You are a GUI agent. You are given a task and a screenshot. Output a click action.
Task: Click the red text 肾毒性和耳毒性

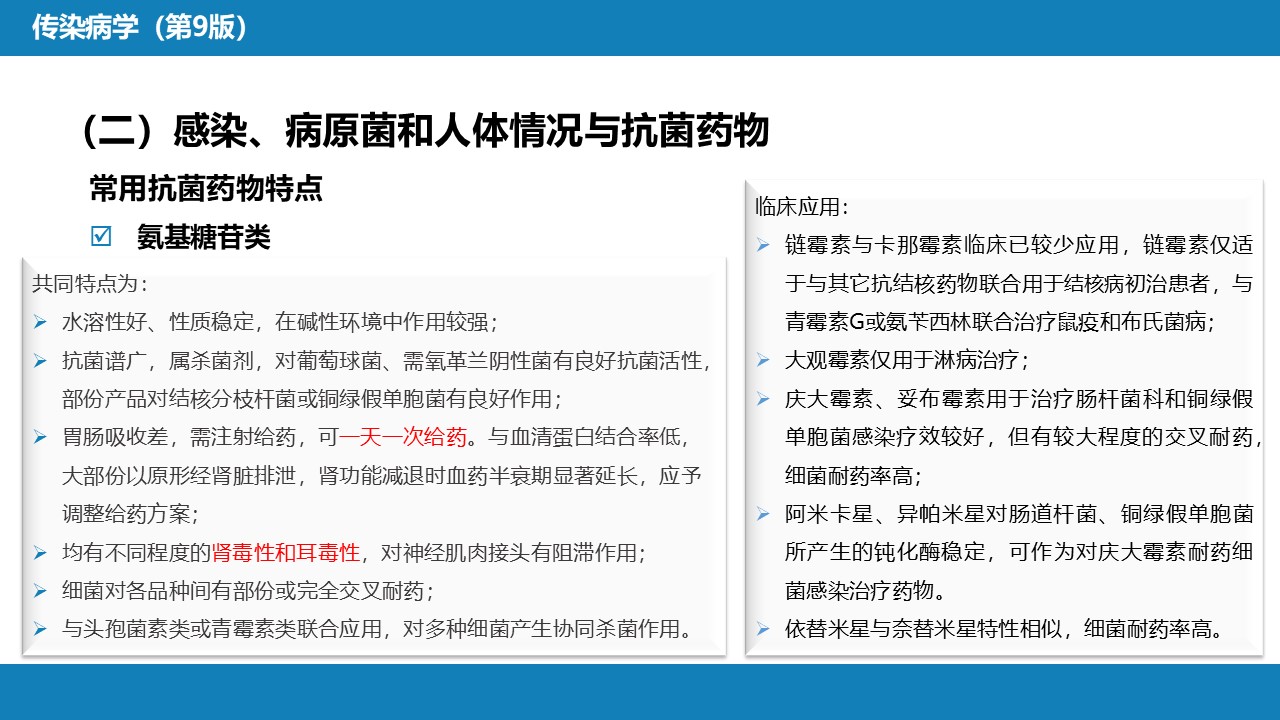[285, 553]
